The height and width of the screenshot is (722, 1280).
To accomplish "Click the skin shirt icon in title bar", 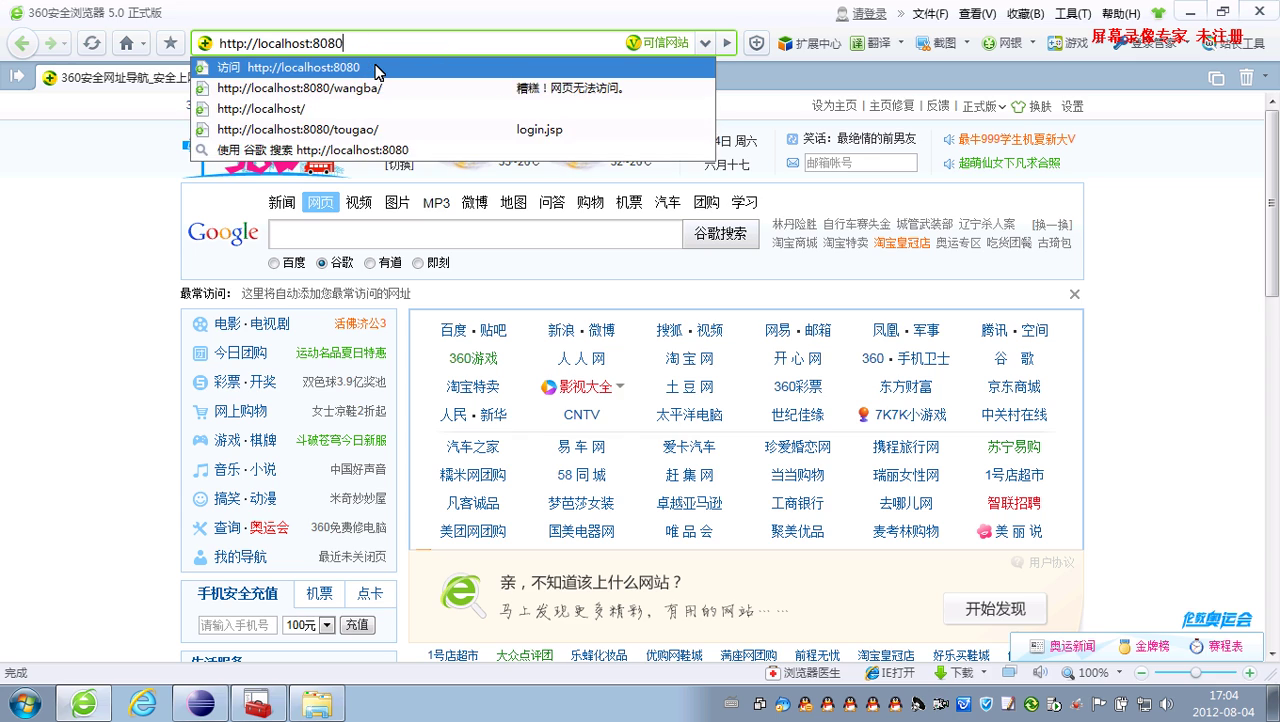I will pos(1159,13).
